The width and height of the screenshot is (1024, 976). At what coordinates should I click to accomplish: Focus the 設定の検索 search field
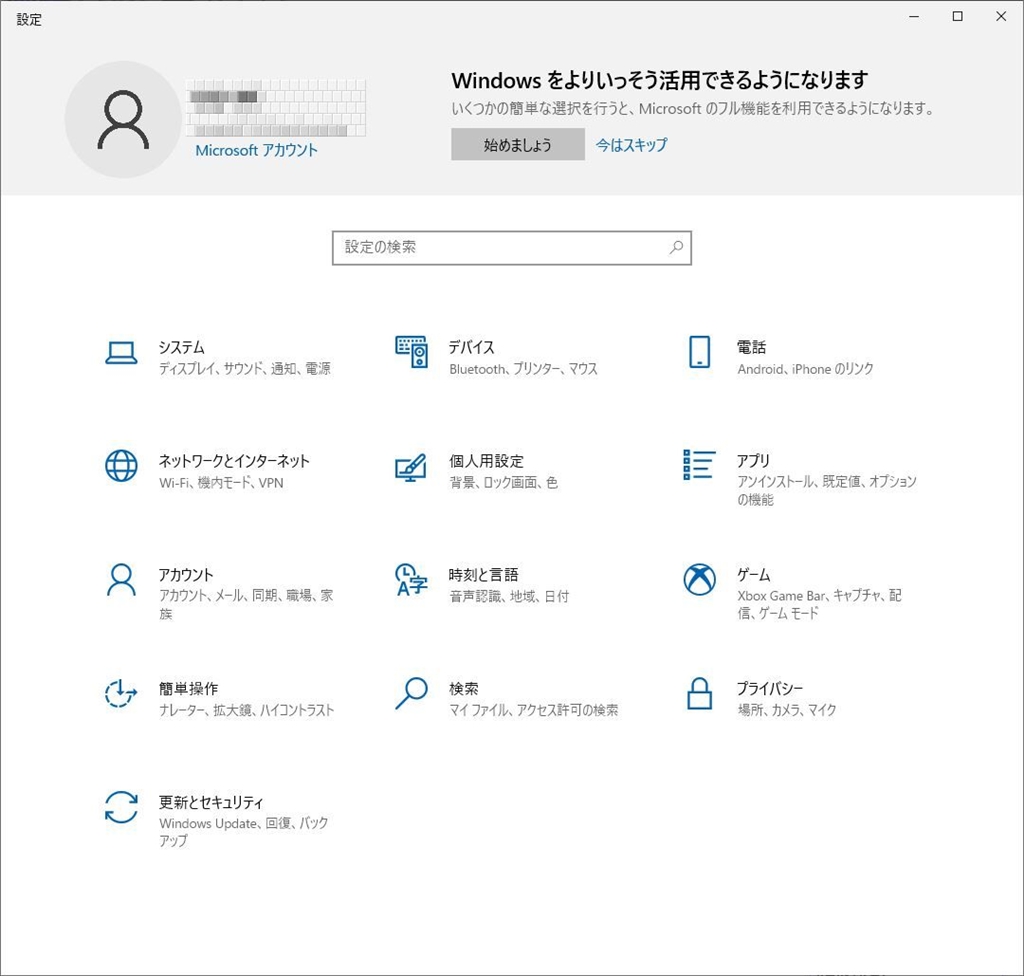[x=512, y=248]
